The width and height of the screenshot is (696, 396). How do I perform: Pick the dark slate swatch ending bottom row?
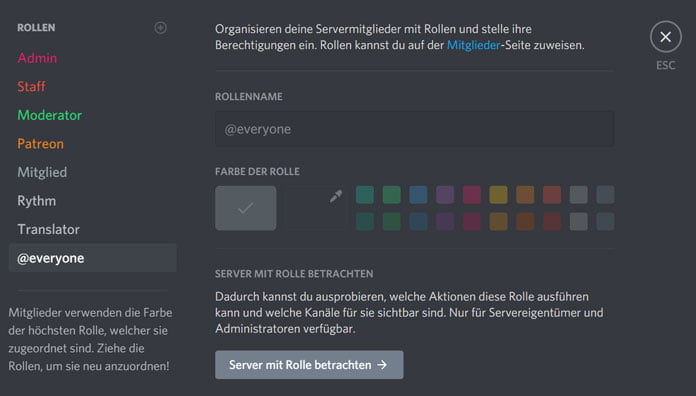[x=605, y=222]
